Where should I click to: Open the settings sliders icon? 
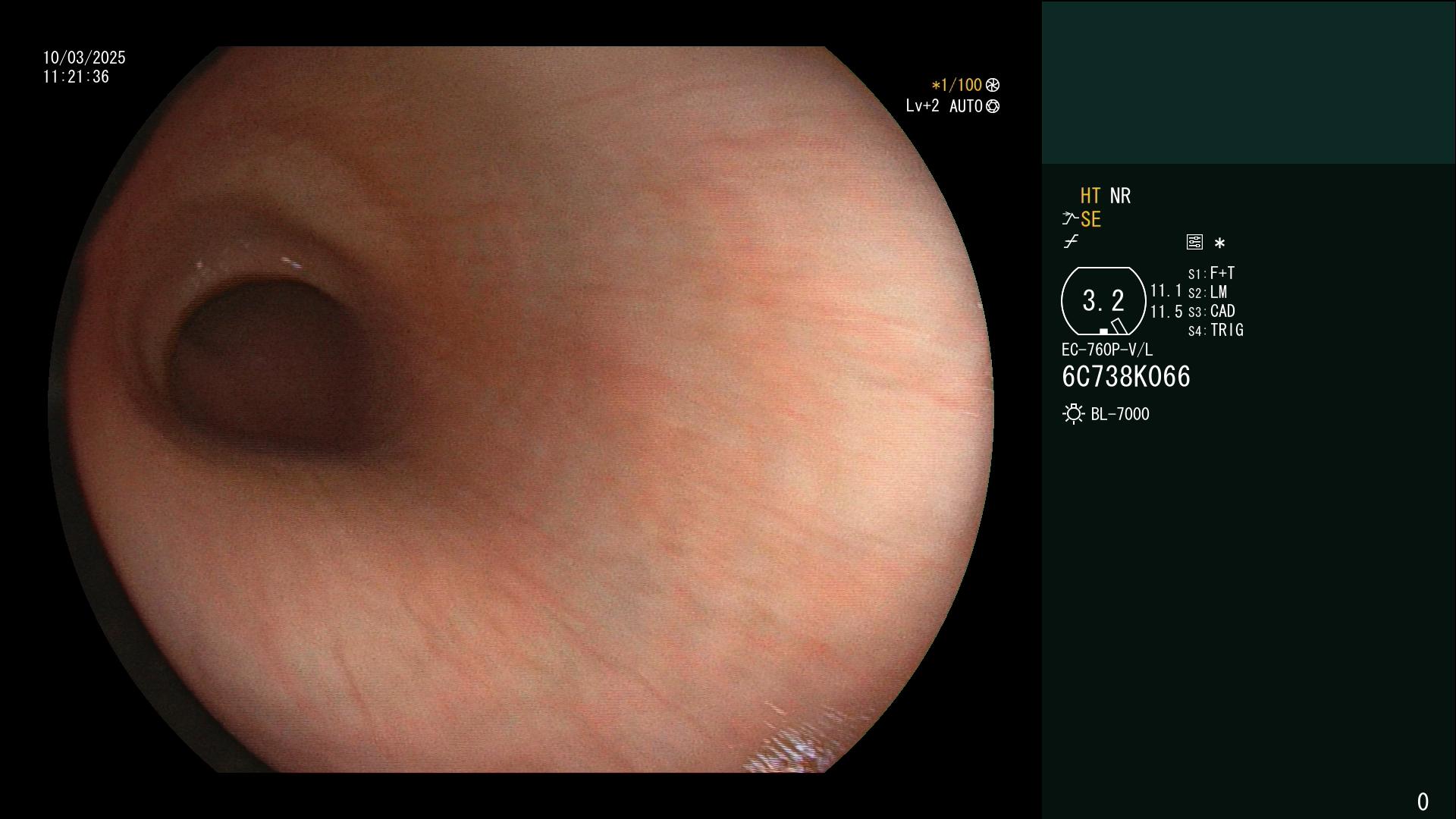(1194, 242)
